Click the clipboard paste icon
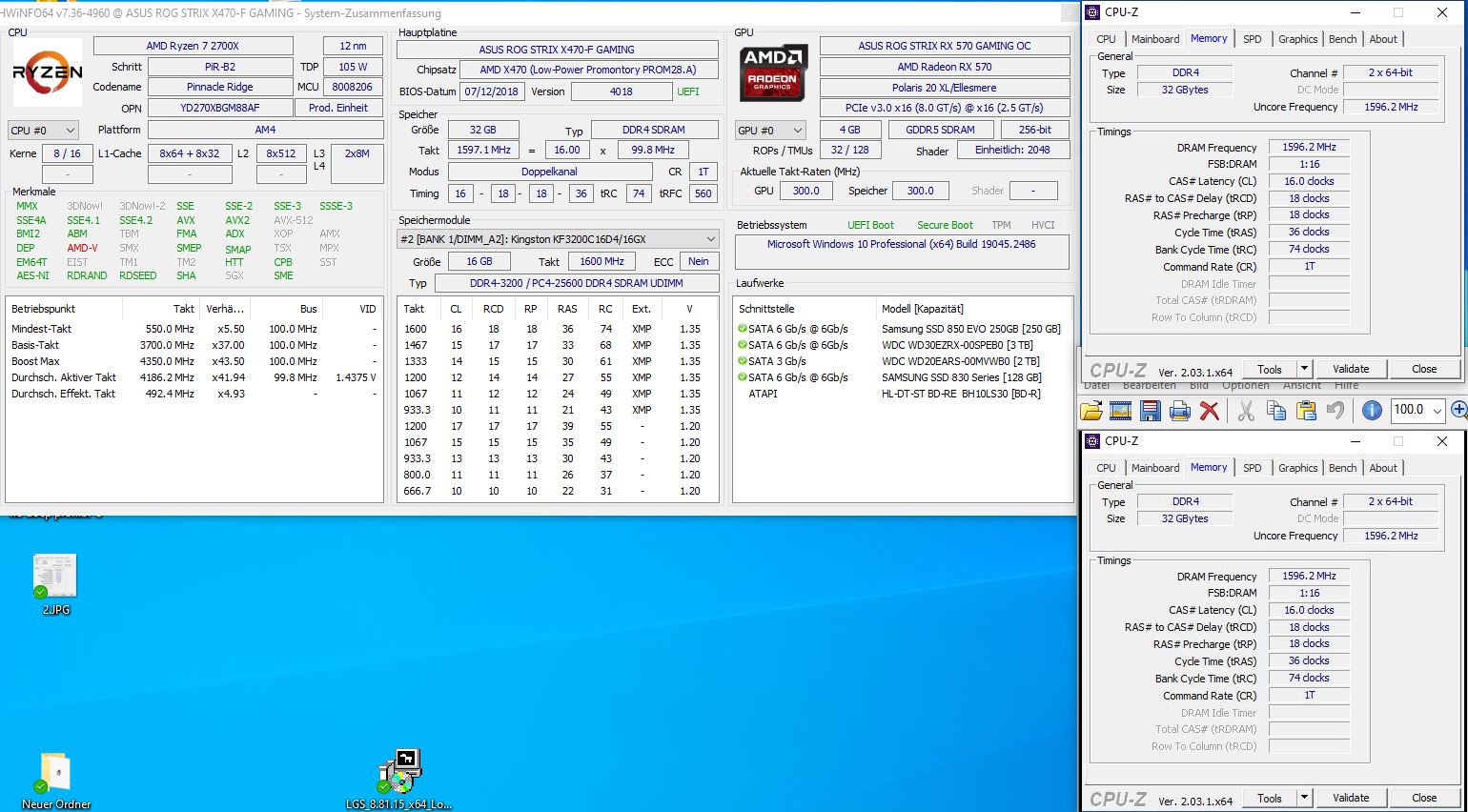Screen dimensions: 1468x812 (1306, 411)
